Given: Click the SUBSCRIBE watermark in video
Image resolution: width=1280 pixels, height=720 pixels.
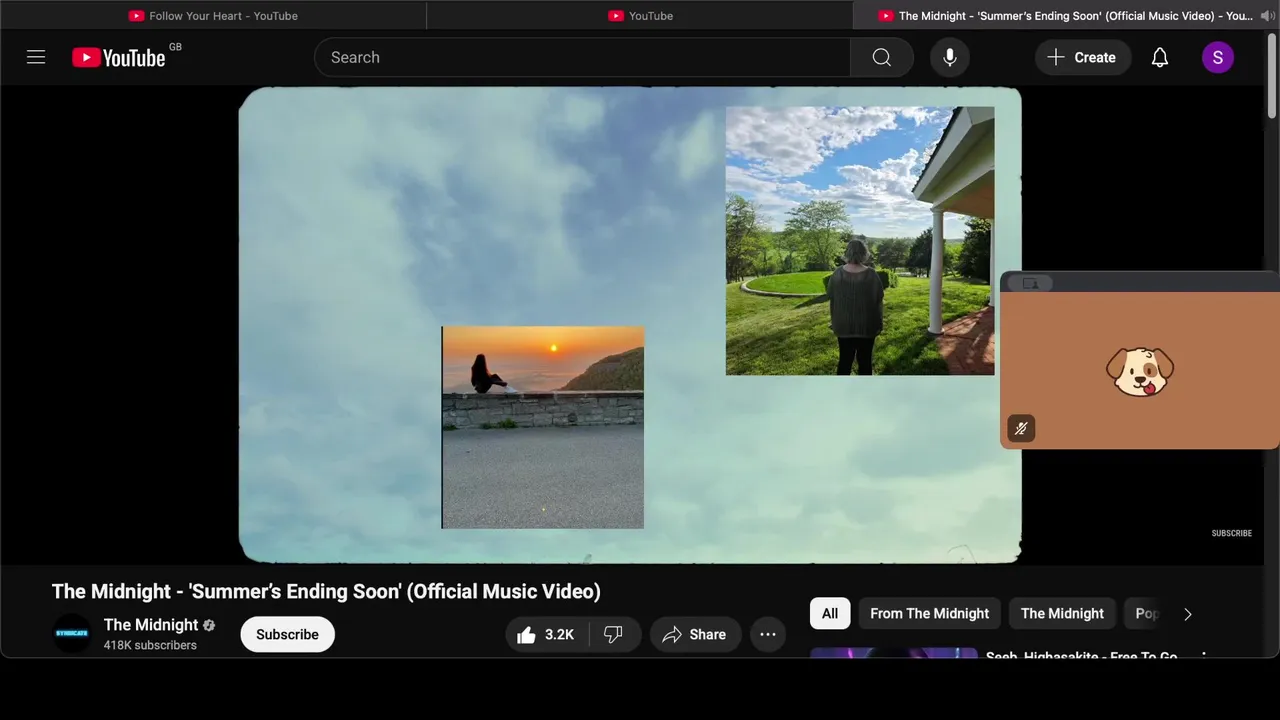Looking at the screenshot, I should [1232, 533].
